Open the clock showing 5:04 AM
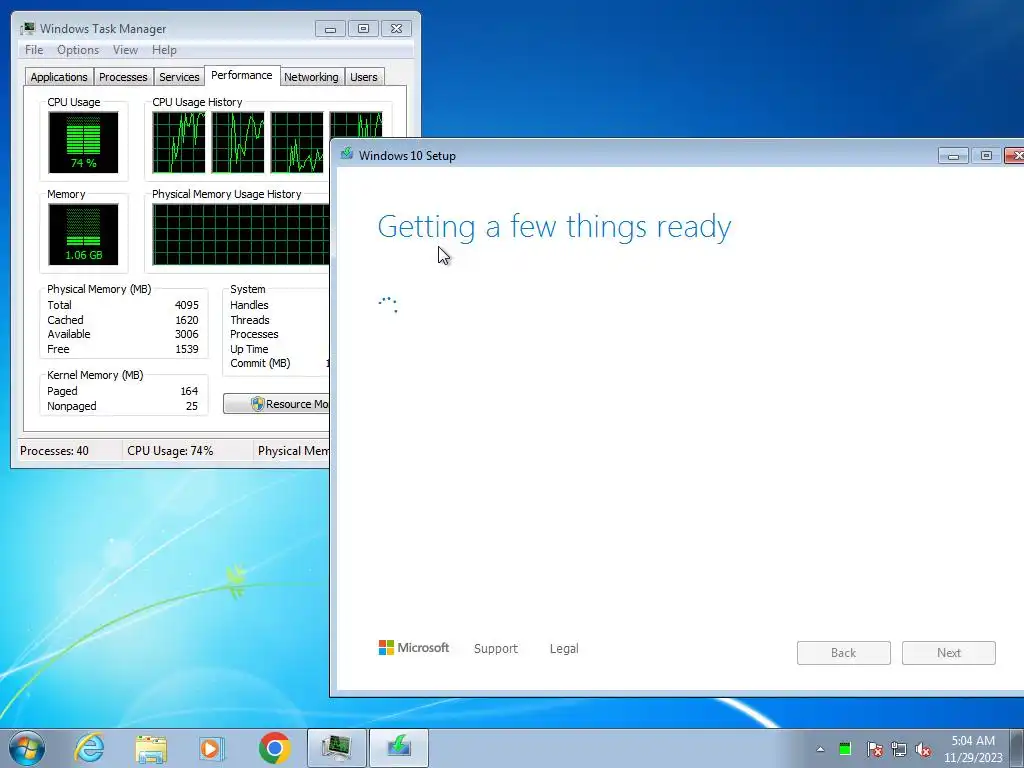 [x=973, y=741]
